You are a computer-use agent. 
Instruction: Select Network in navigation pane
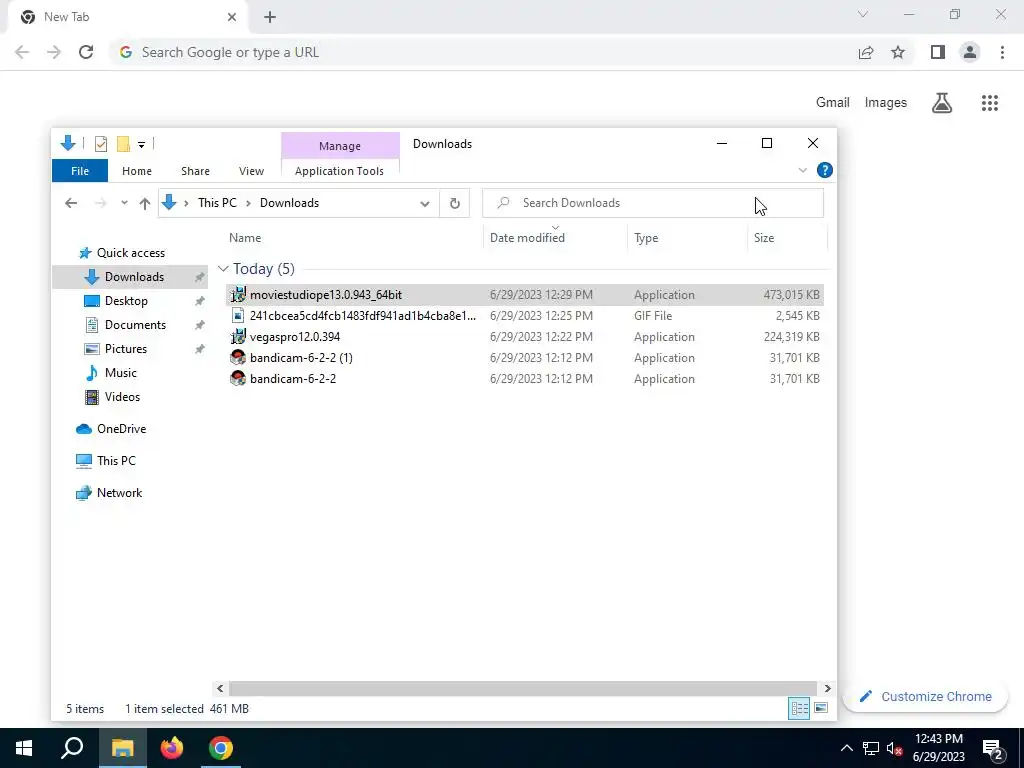click(x=119, y=493)
